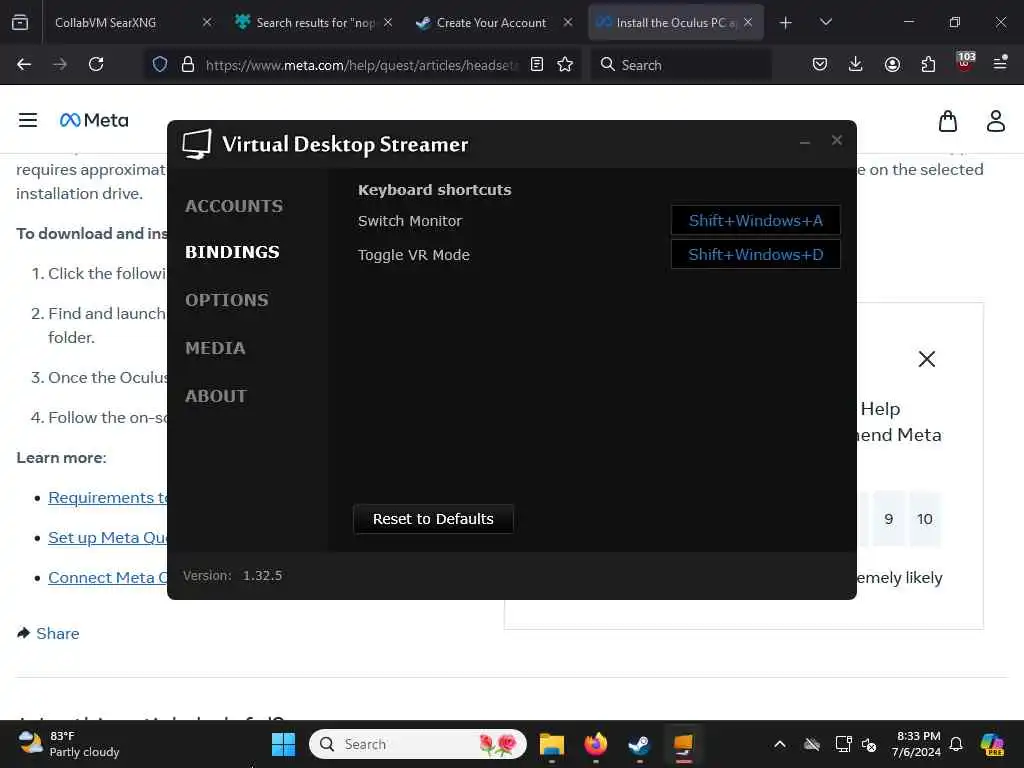The height and width of the screenshot is (768, 1024).
Task: Open the Save to Pocket icon
Action: coord(820,64)
